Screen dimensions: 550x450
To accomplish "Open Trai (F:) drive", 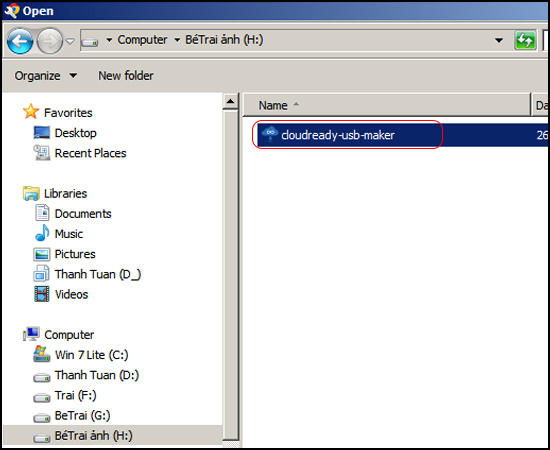I will 75,395.
